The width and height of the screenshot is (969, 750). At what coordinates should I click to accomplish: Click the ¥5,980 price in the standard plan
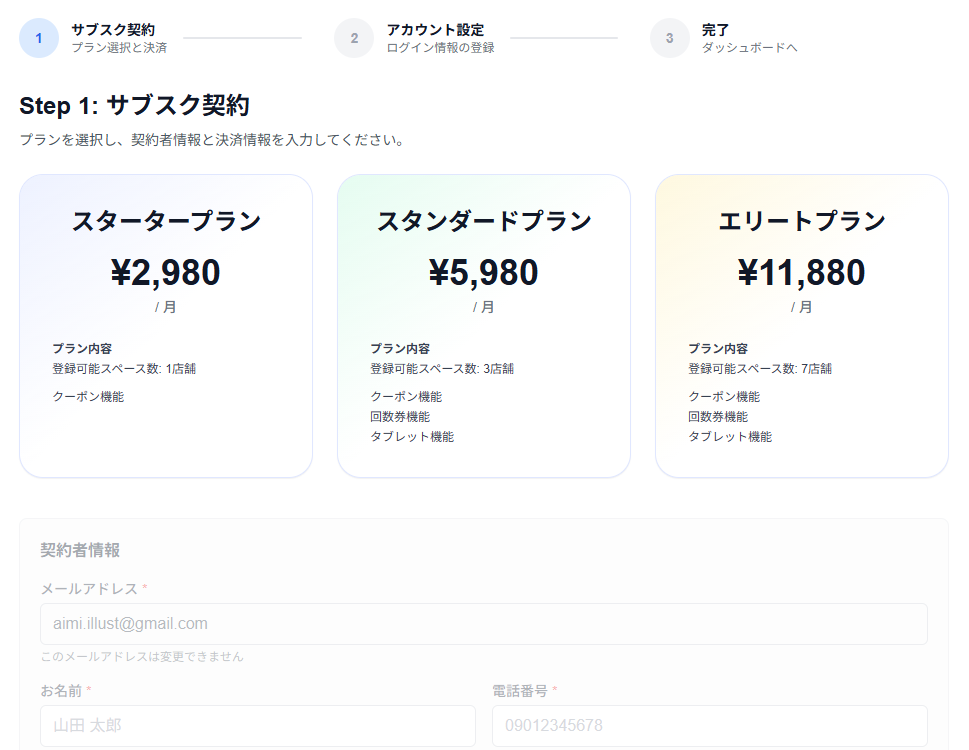click(484, 272)
